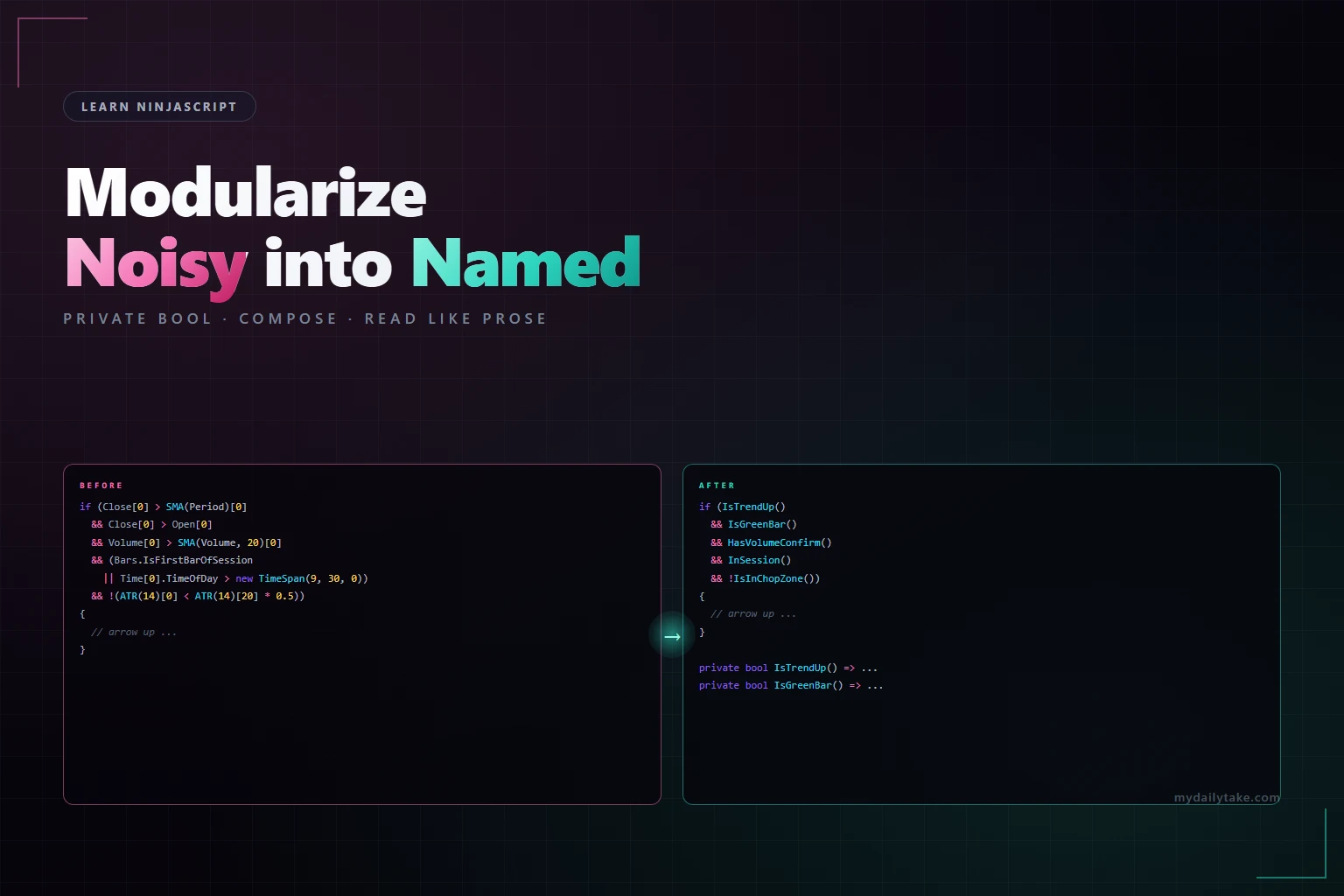Click the // arrow up comment in AFTER panel
The width and height of the screenshot is (1344, 896).
(753, 613)
